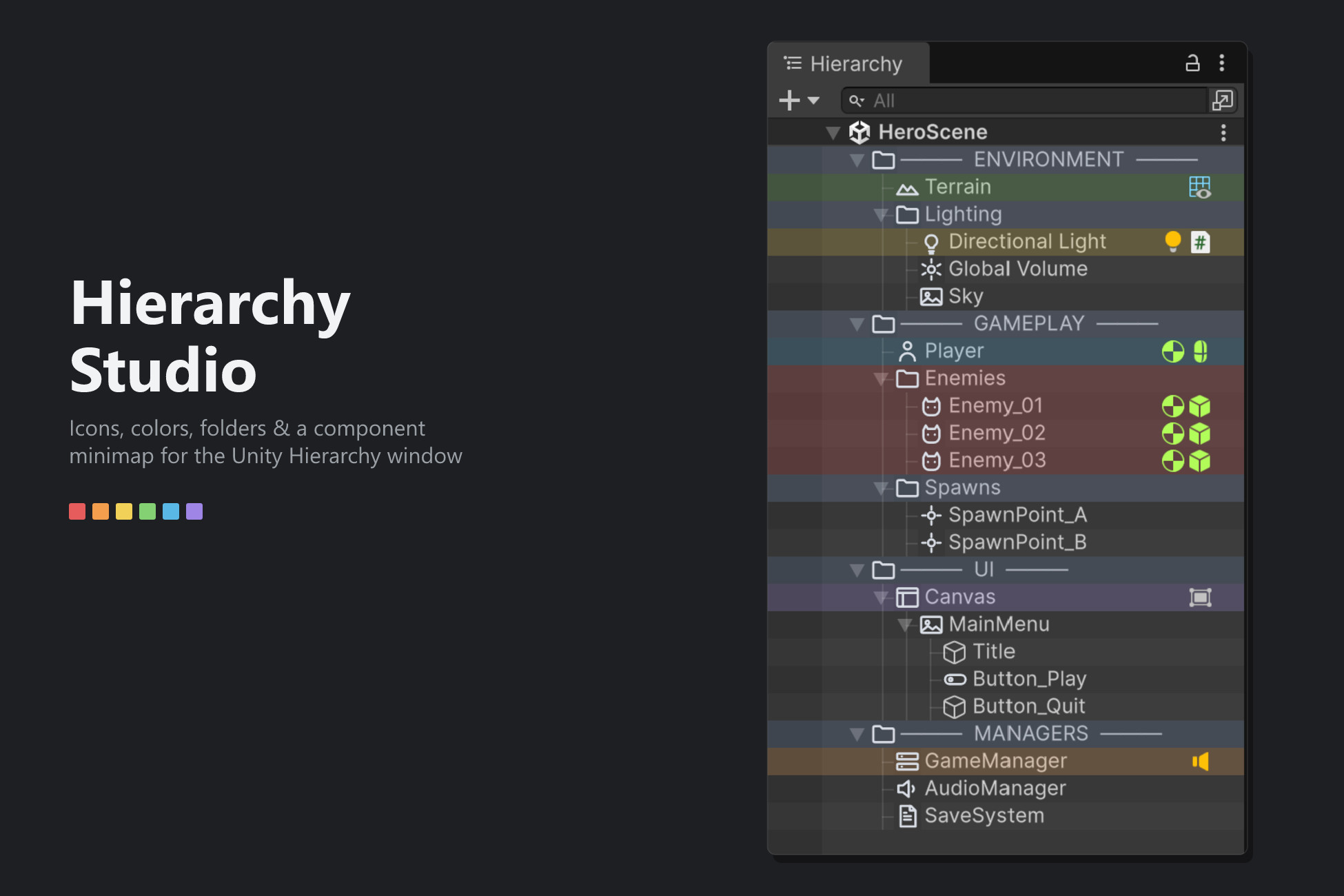The image size is (1344, 896).
Task: Click the red color swatch
Action: 77,511
